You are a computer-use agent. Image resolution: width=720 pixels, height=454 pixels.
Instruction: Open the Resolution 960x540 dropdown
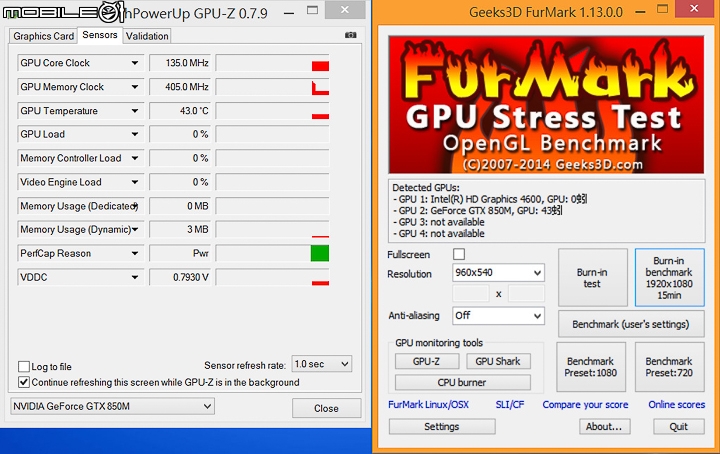coord(498,273)
